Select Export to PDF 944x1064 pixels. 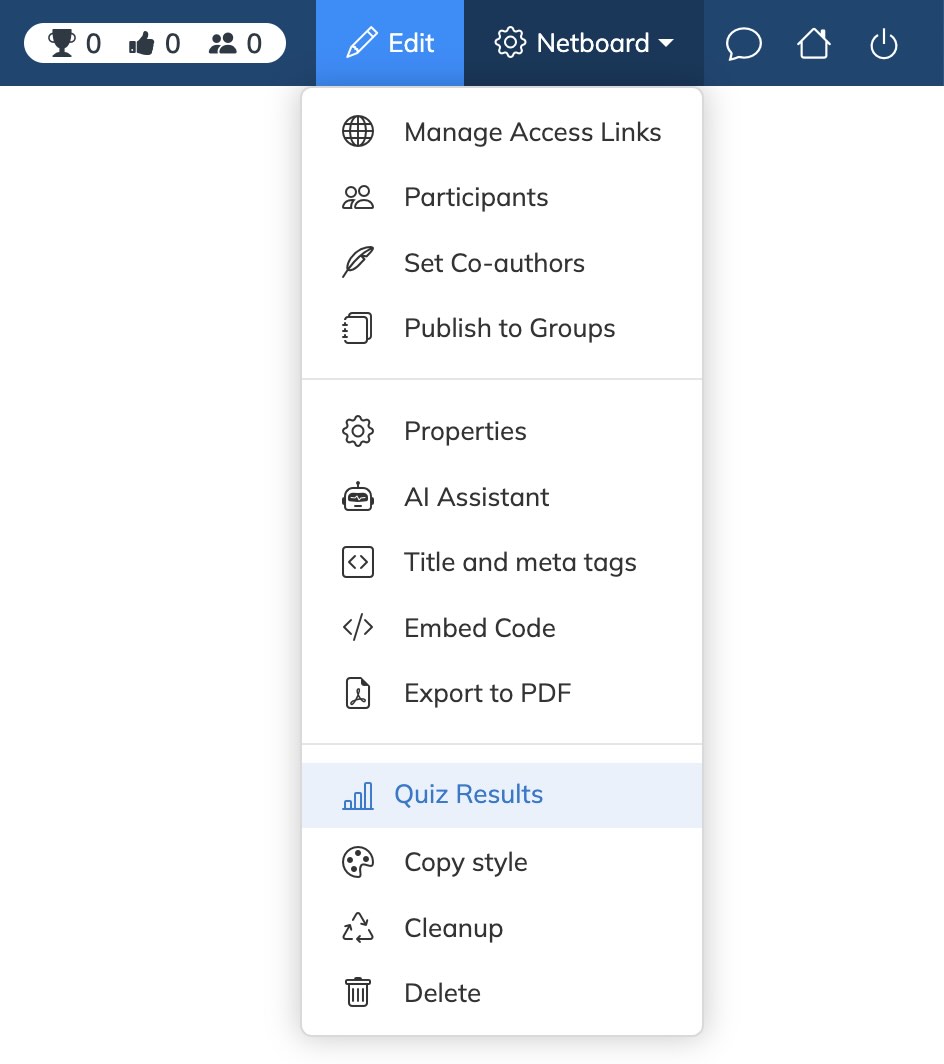click(502, 693)
